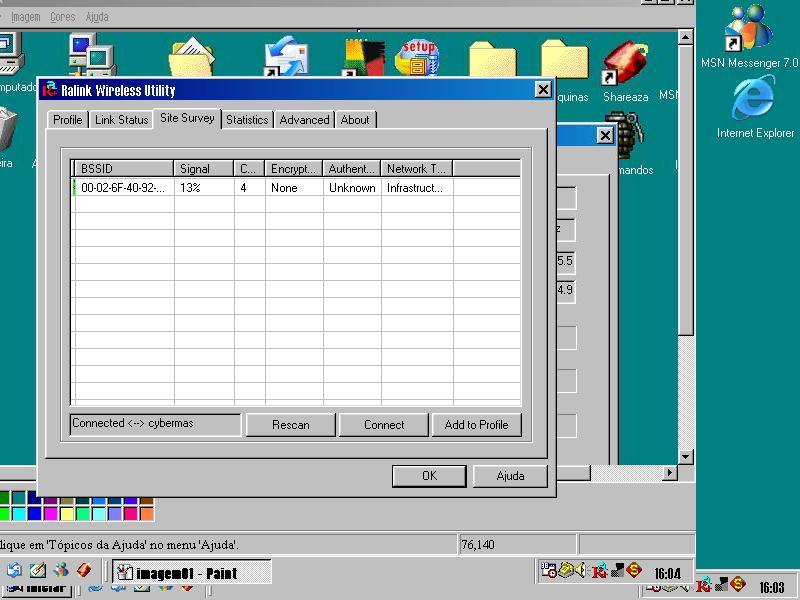Click the 76,140 coordinates in status bar
This screenshot has height=600, width=800.
pos(478,545)
